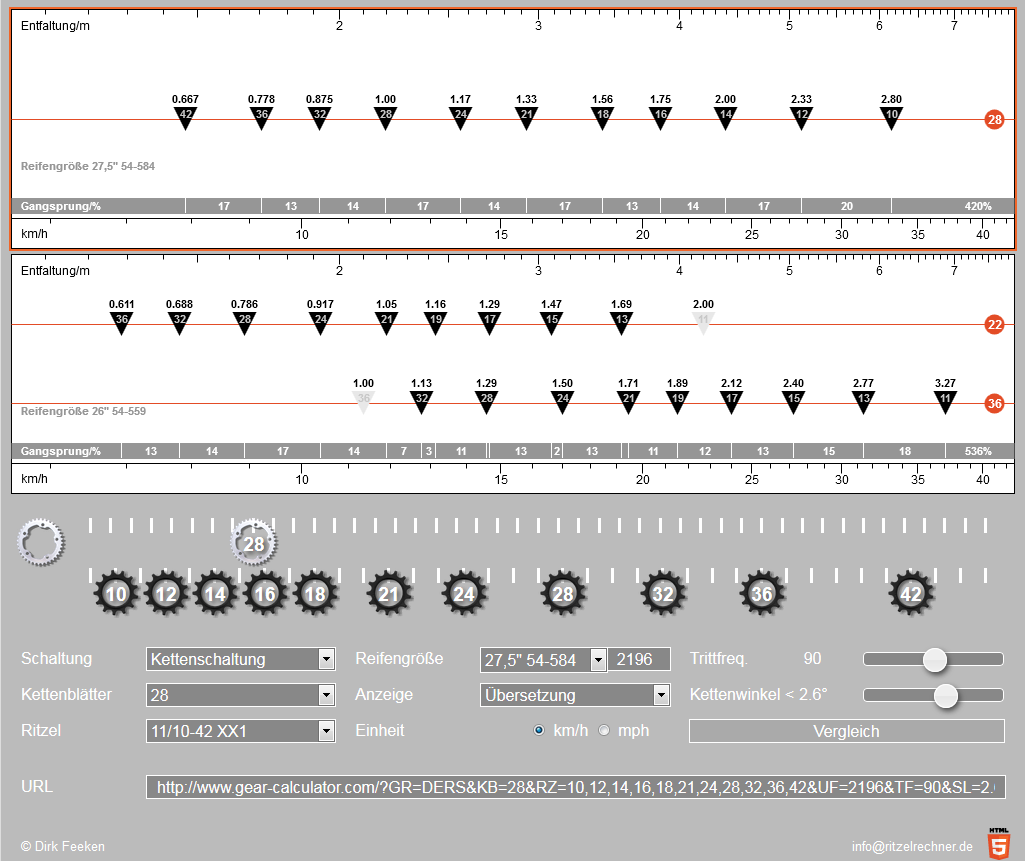
Task: Open the Schaltung Kettenschaltung dropdown
Action: coord(240,659)
